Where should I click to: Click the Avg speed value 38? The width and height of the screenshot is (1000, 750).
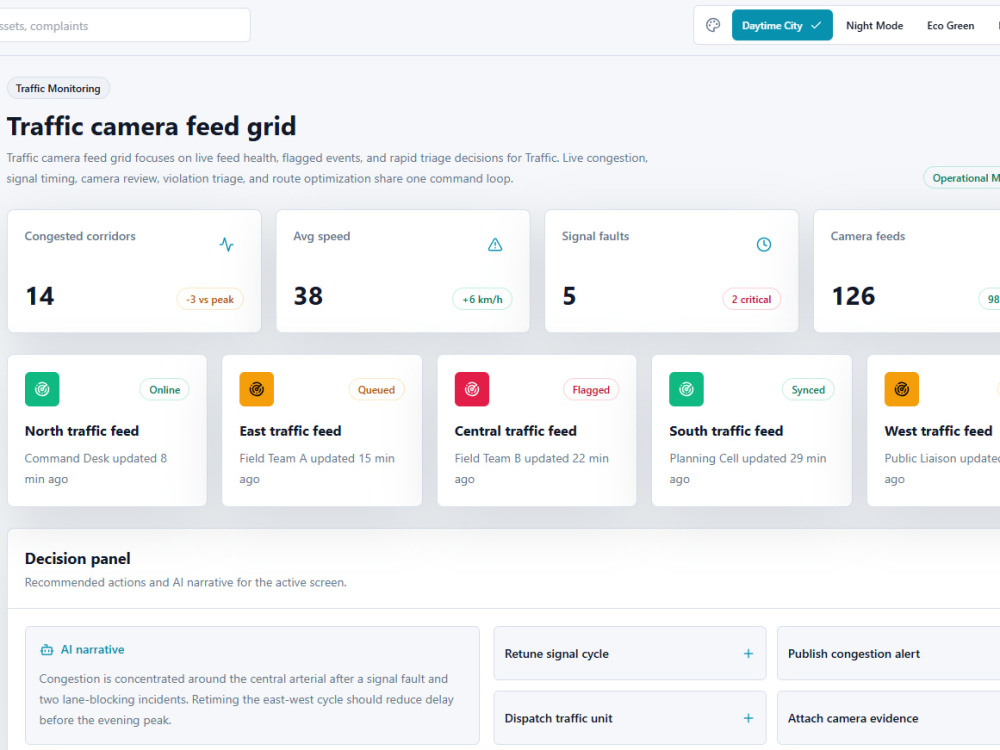308,296
